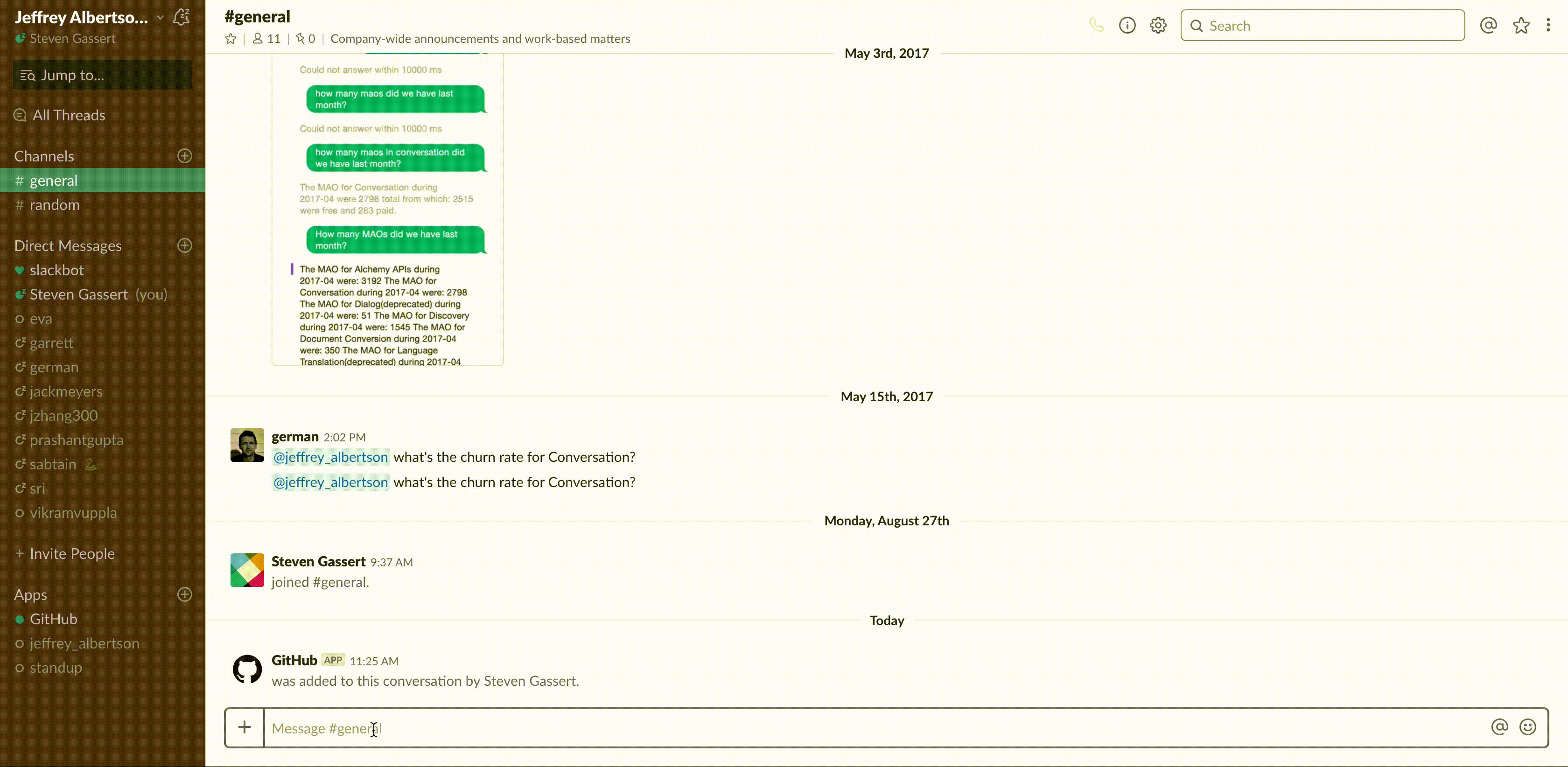Screen dimensions: 1568x767
Task: Open new direct message plus button
Action: [x=184, y=245]
